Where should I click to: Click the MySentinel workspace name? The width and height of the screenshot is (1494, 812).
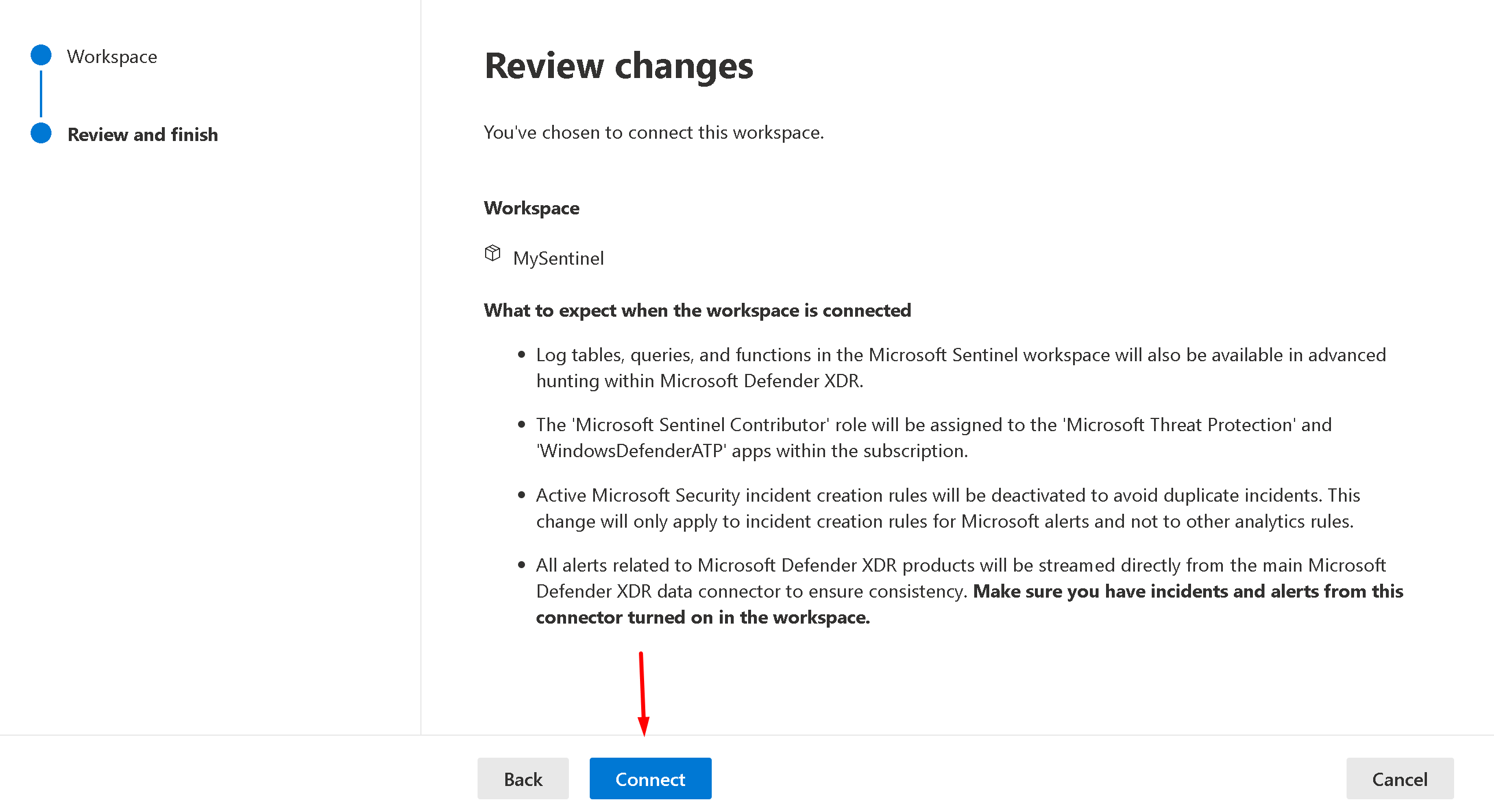(x=558, y=258)
